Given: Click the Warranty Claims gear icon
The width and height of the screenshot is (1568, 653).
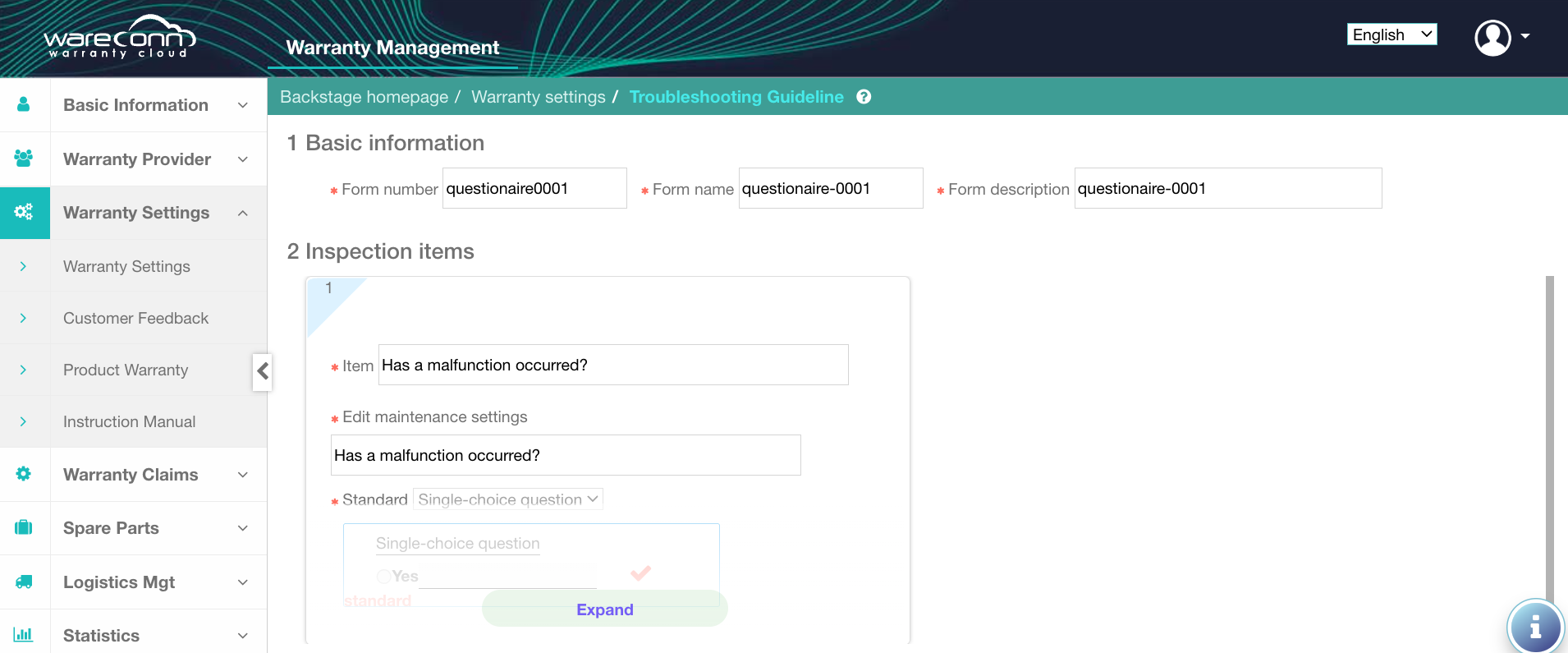Looking at the screenshot, I should (x=24, y=474).
